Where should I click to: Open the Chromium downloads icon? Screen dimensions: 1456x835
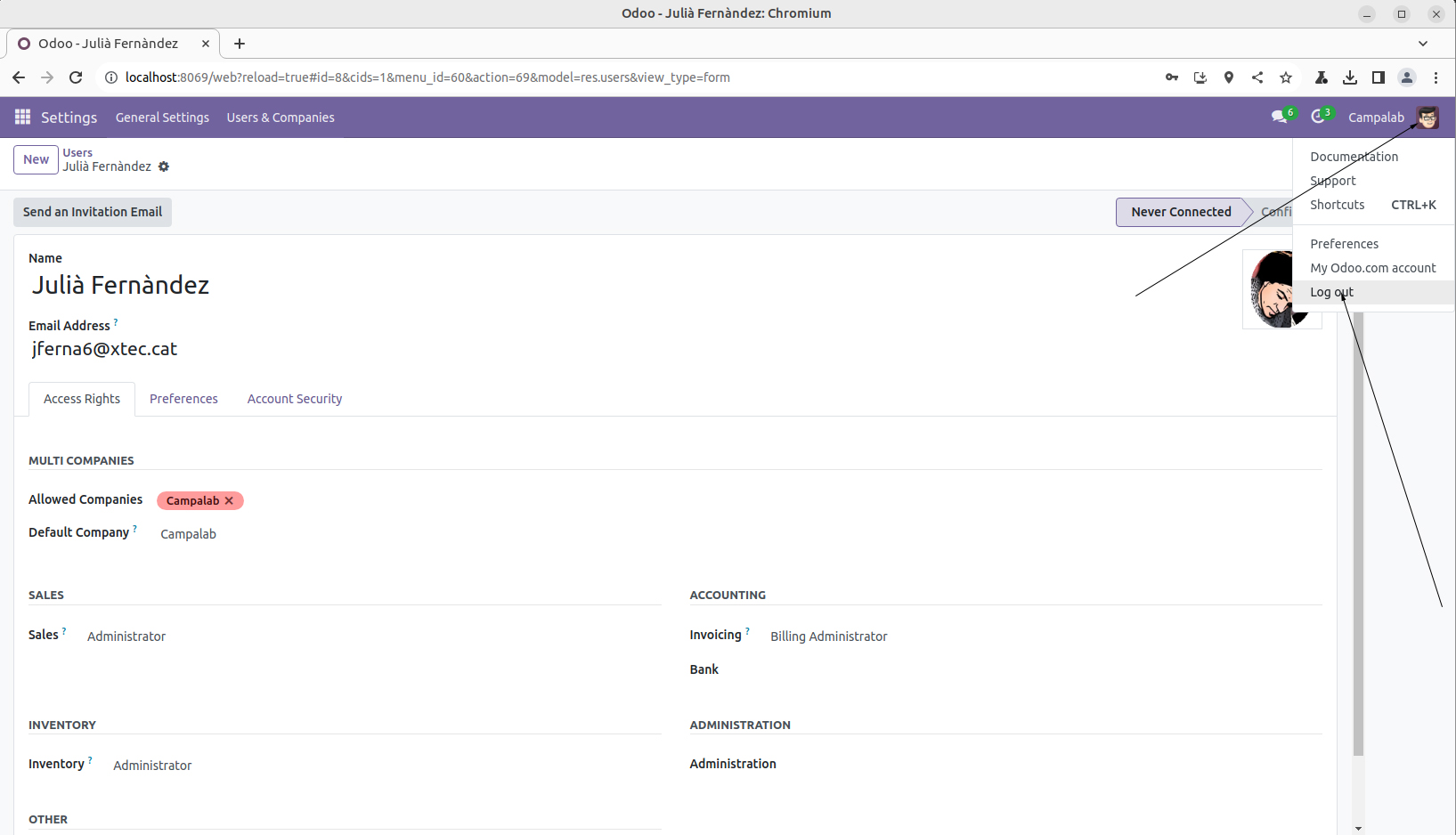click(x=1349, y=77)
